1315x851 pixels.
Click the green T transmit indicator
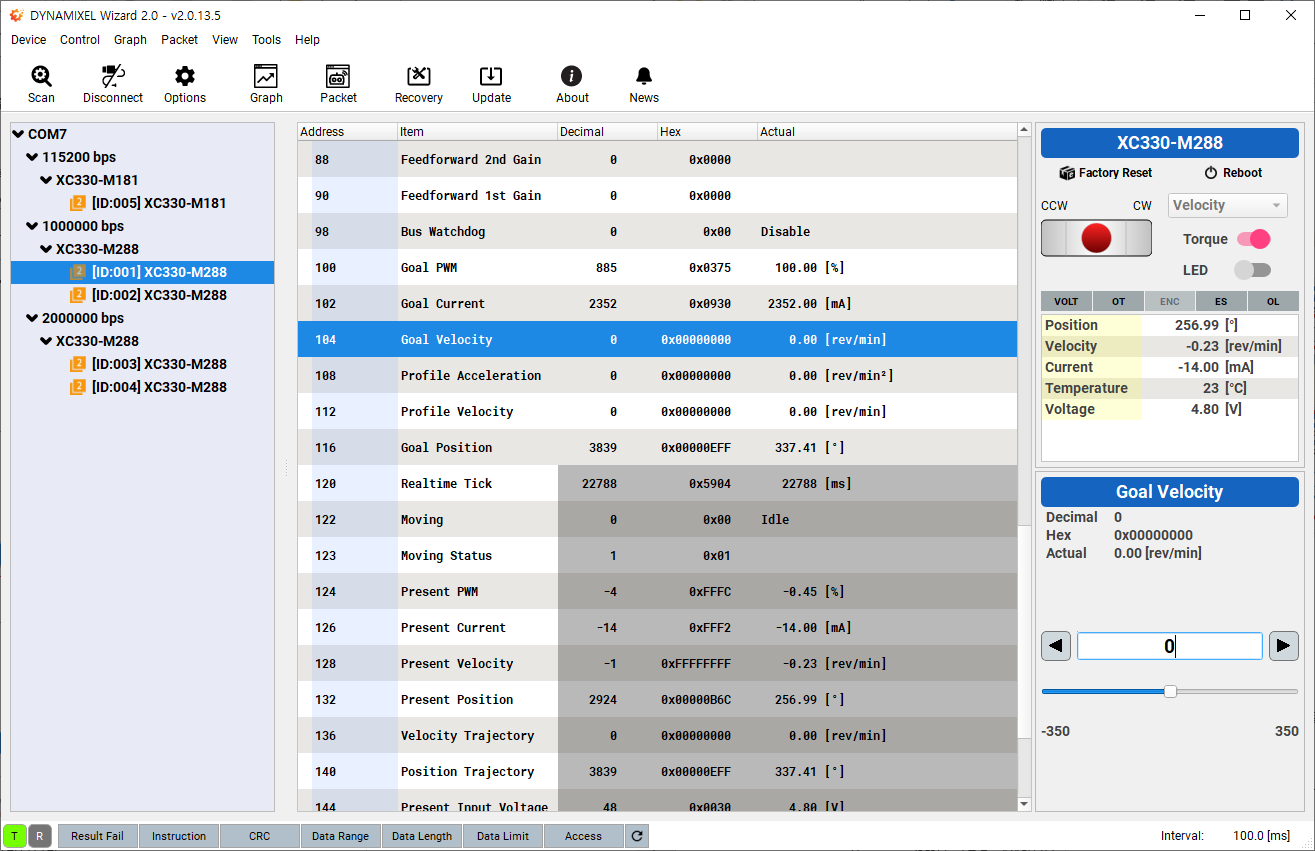pos(15,836)
